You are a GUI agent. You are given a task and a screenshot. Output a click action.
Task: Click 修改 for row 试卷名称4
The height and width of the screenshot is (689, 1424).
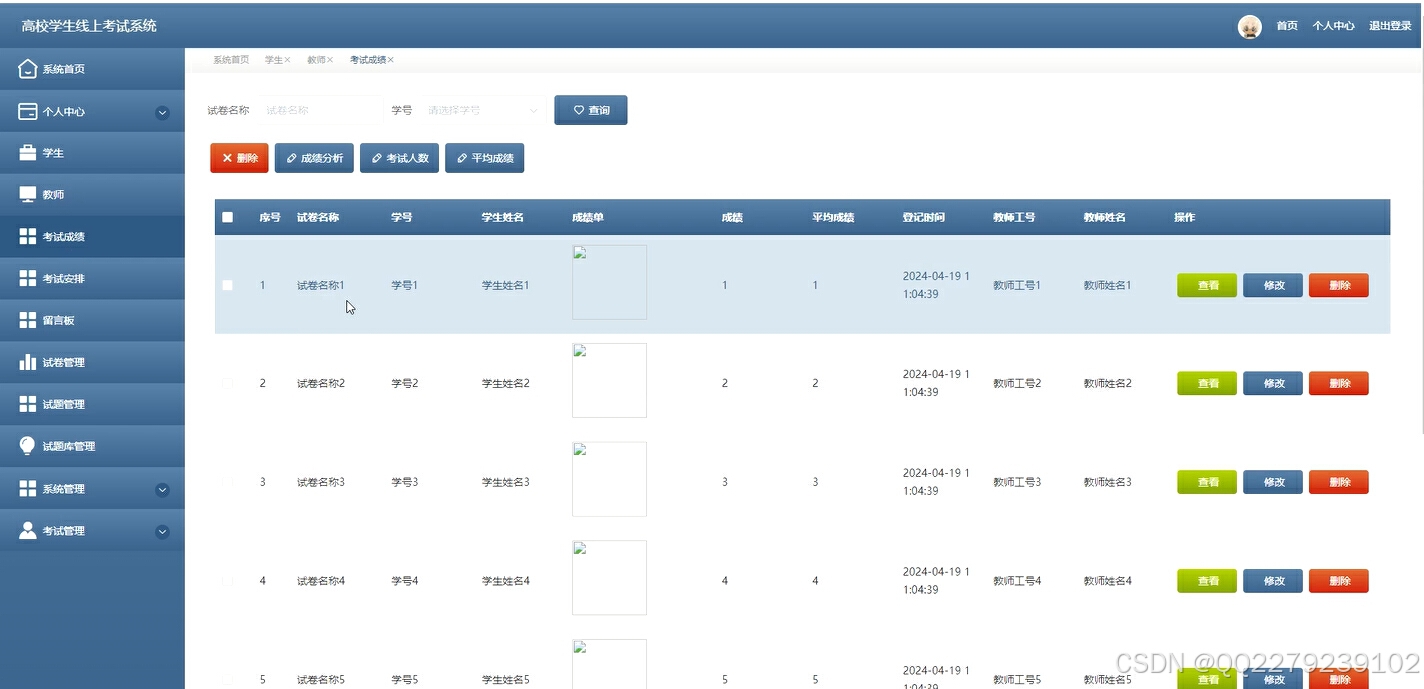coord(1273,581)
